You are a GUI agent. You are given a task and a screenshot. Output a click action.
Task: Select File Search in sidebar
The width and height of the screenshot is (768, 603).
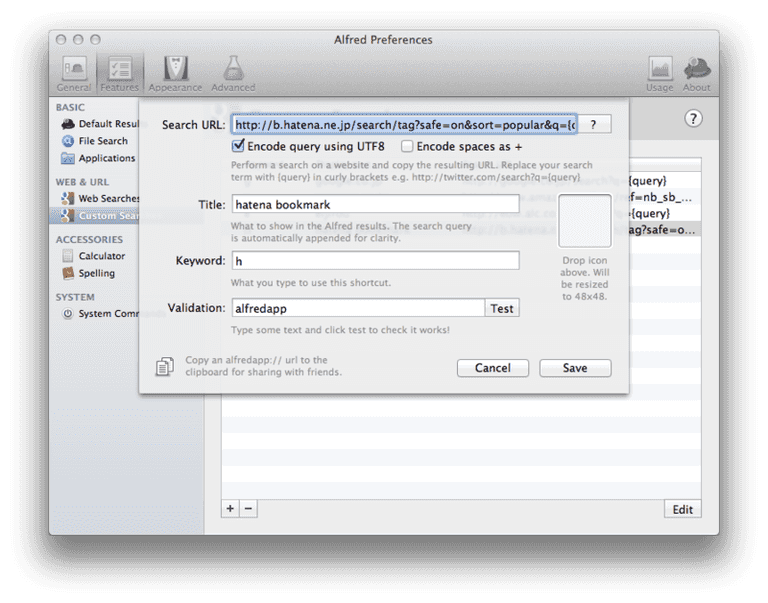(x=95, y=141)
